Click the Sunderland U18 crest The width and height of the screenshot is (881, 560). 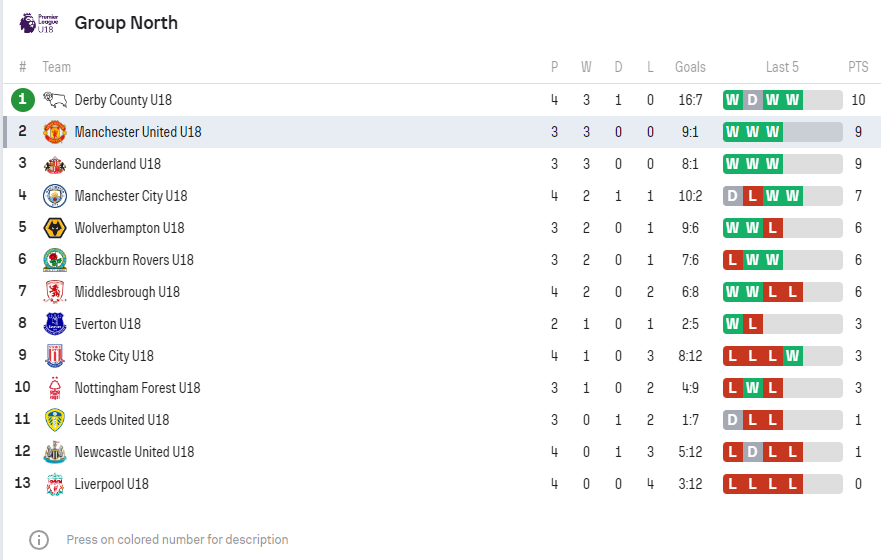55,164
